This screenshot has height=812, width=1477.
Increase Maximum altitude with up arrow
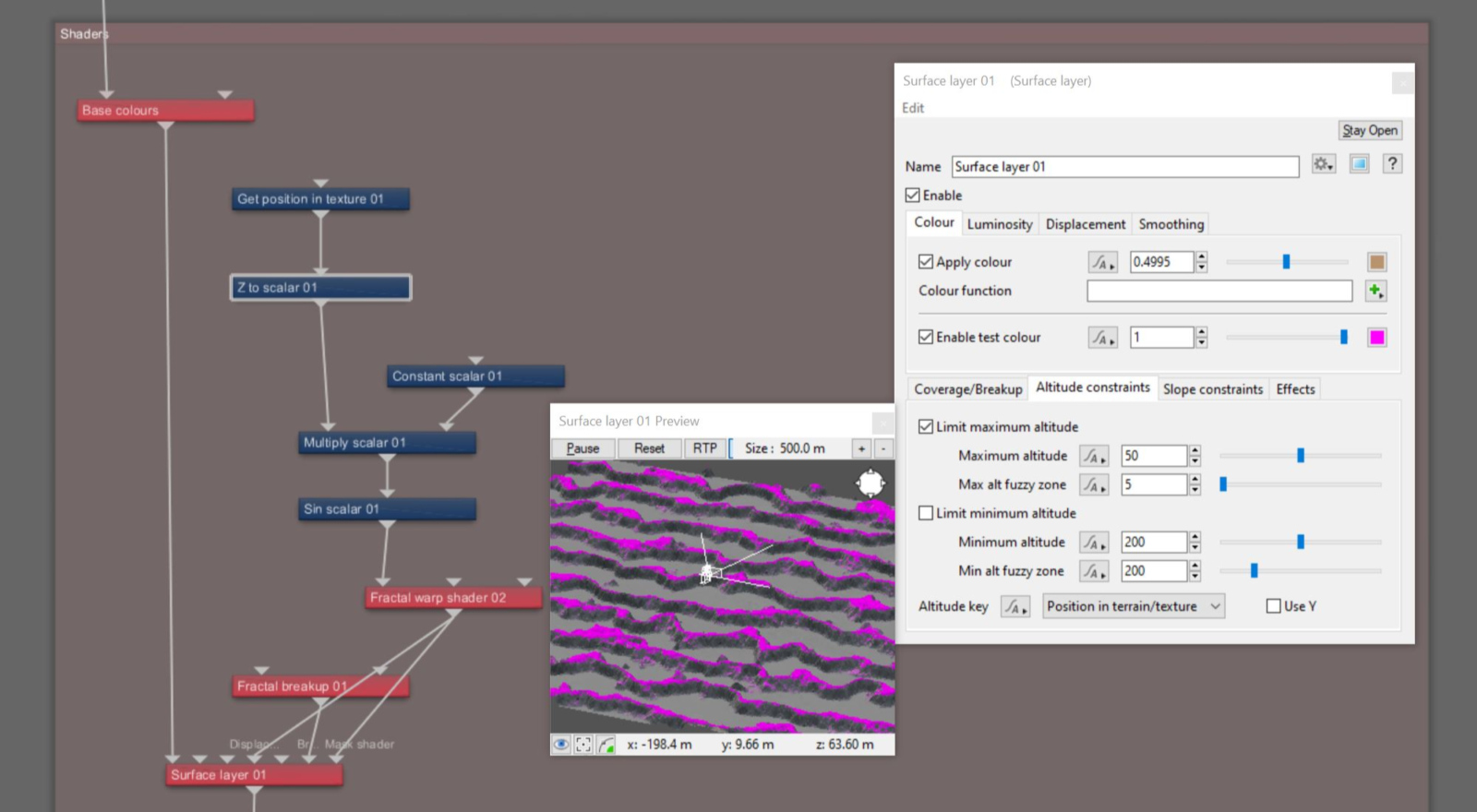[1195, 450]
